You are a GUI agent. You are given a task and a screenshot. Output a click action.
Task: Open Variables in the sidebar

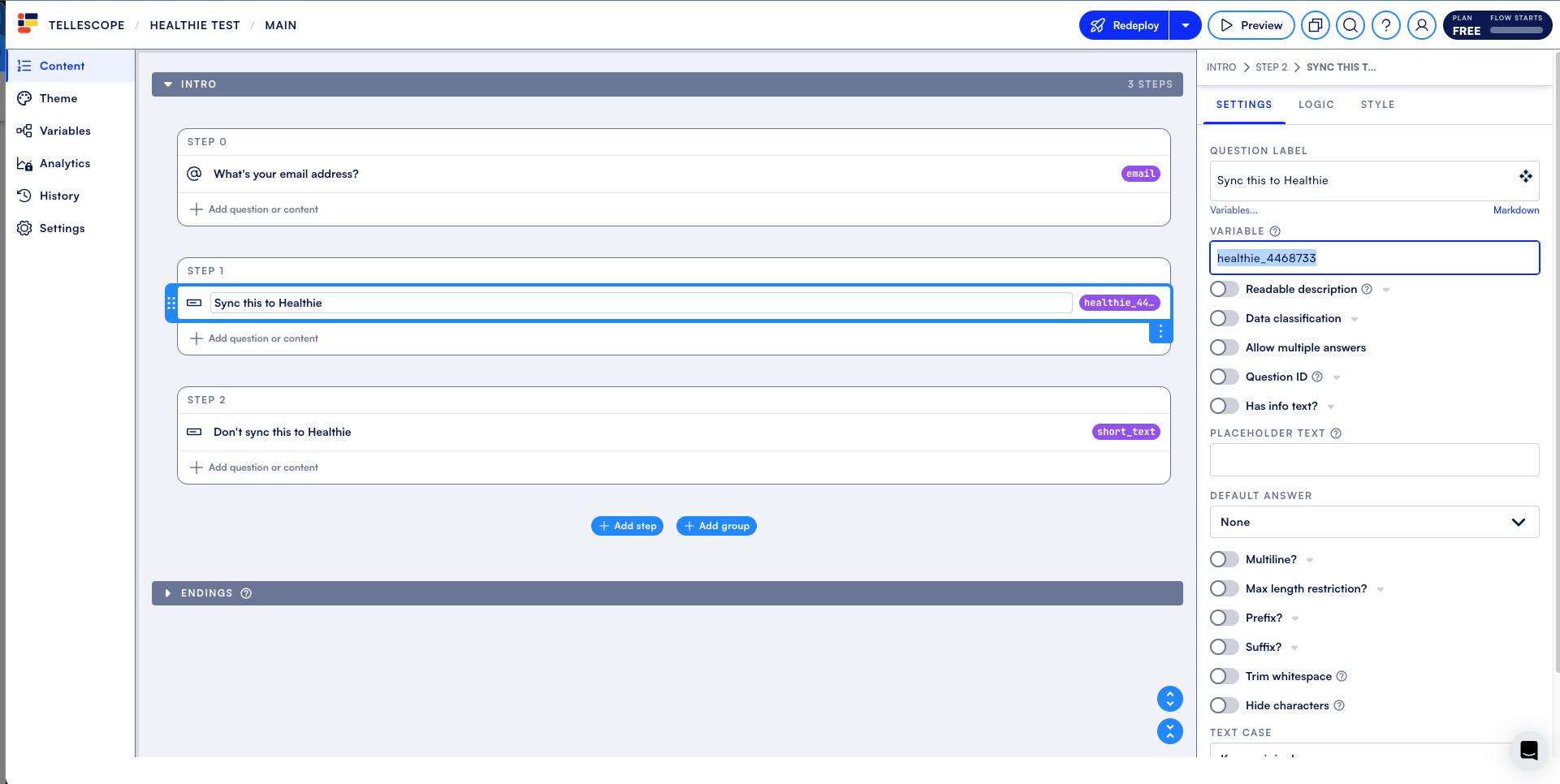click(x=70, y=131)
